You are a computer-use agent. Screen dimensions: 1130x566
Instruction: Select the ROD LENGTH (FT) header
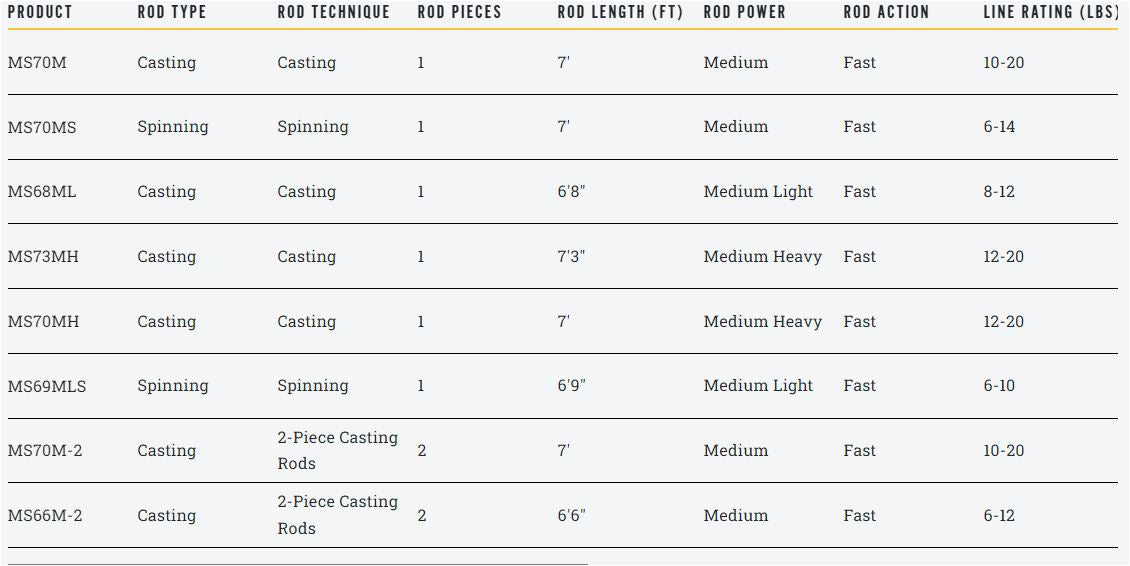coord(620,12)
